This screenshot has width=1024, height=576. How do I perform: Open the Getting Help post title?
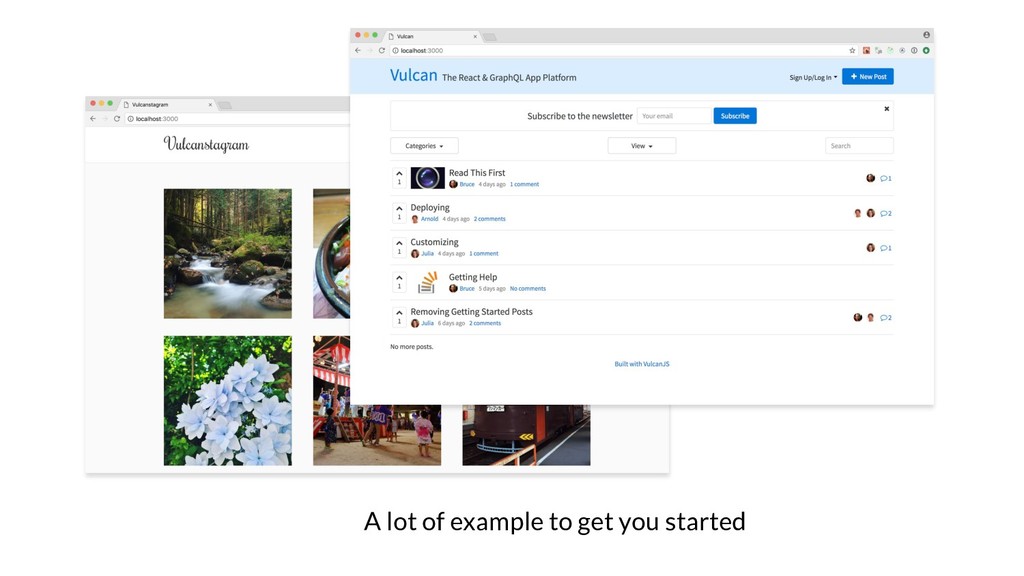pos(473,277)
